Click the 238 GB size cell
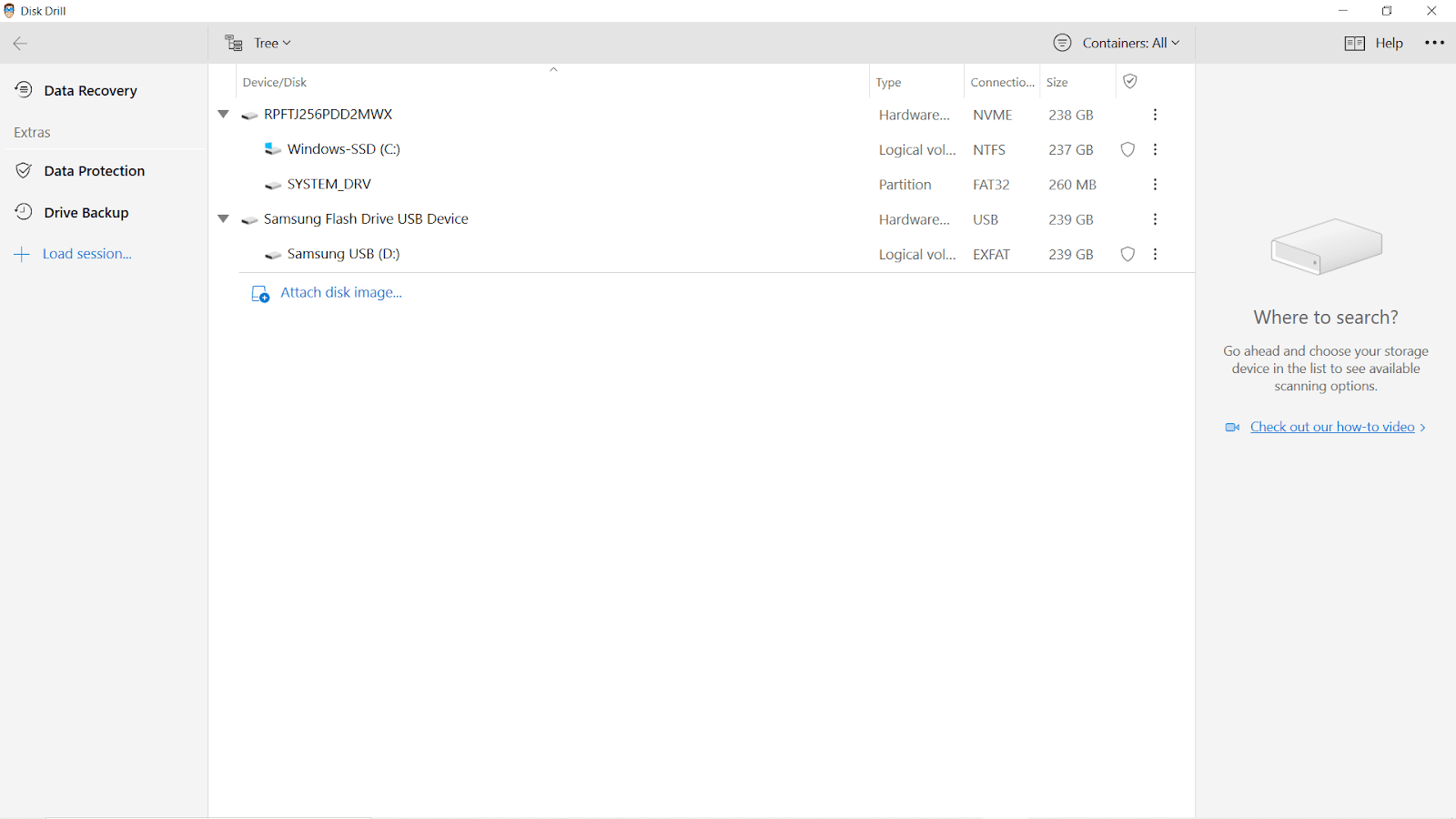Viewport: 1456px width, 819px height. pyautogui.click(x=1070, y=115)
